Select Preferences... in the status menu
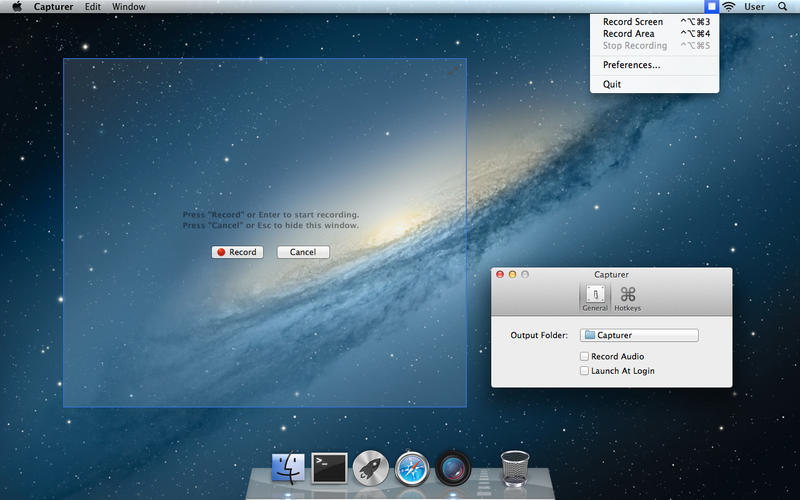Viewport: 800px width, 500px height. click(x=631, y=65)
